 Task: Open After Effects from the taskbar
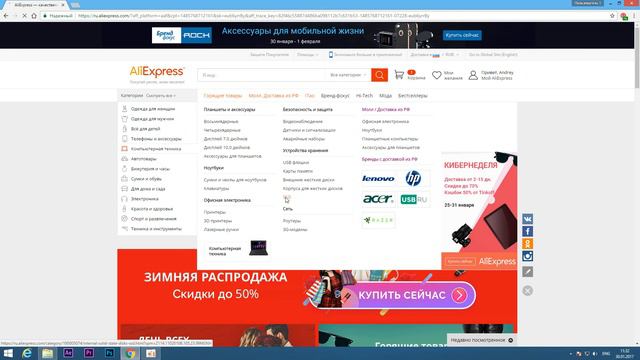coord(68,353)
